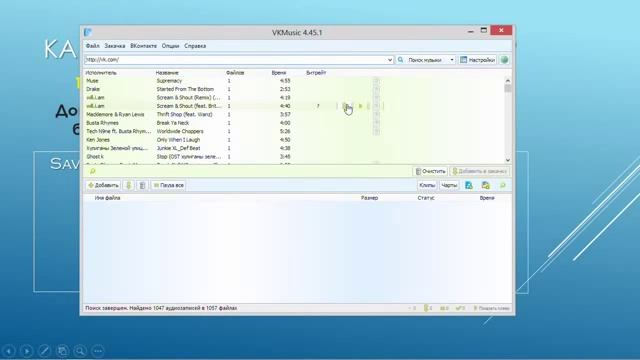Click the green downloading counter in status bar

428,308
